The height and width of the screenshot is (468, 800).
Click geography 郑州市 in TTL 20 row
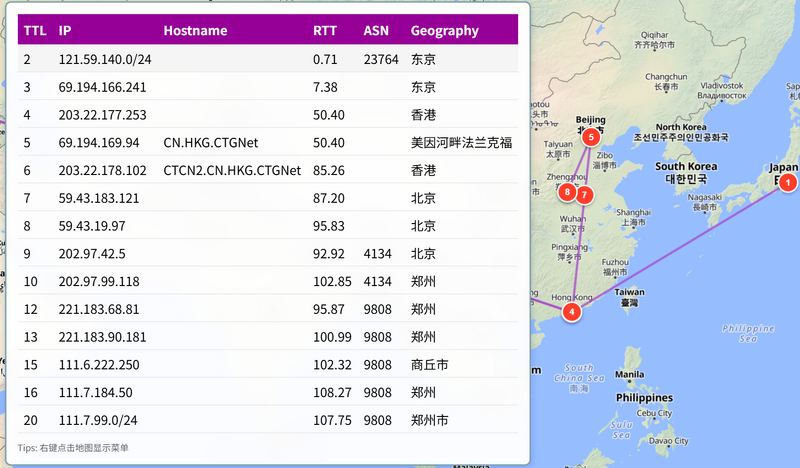[x=430, y=420]
